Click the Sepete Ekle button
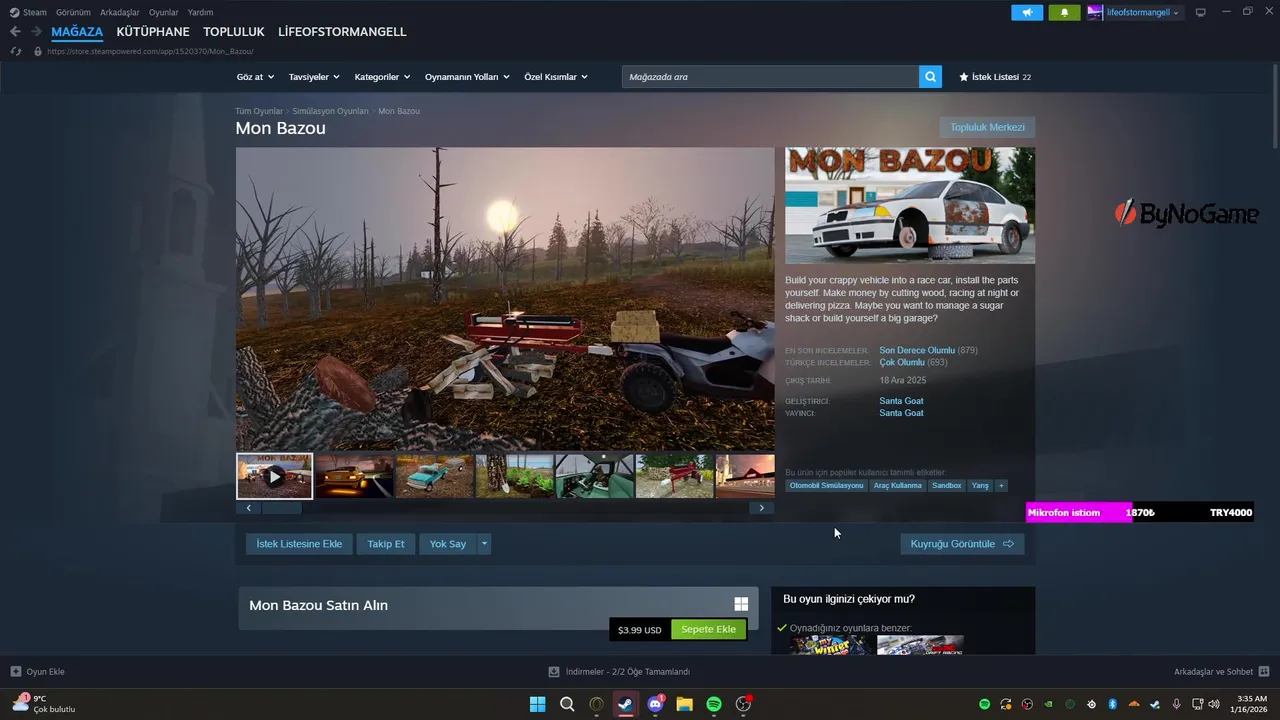This screenshot has height=720, width=1280. tap(708, 629)
